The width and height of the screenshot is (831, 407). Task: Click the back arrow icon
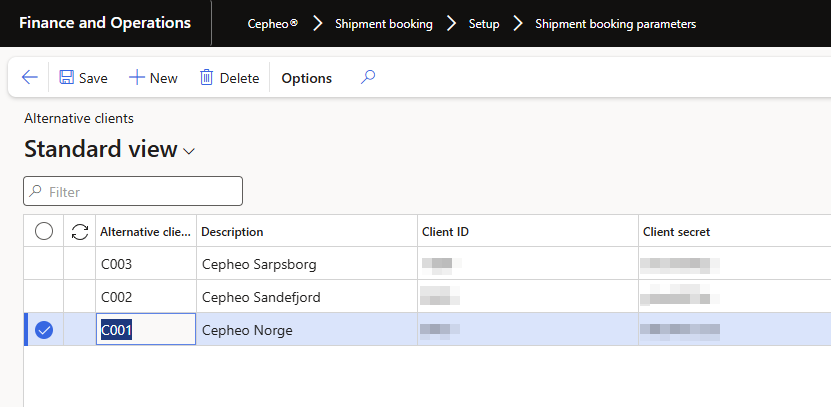pos(29,77)
